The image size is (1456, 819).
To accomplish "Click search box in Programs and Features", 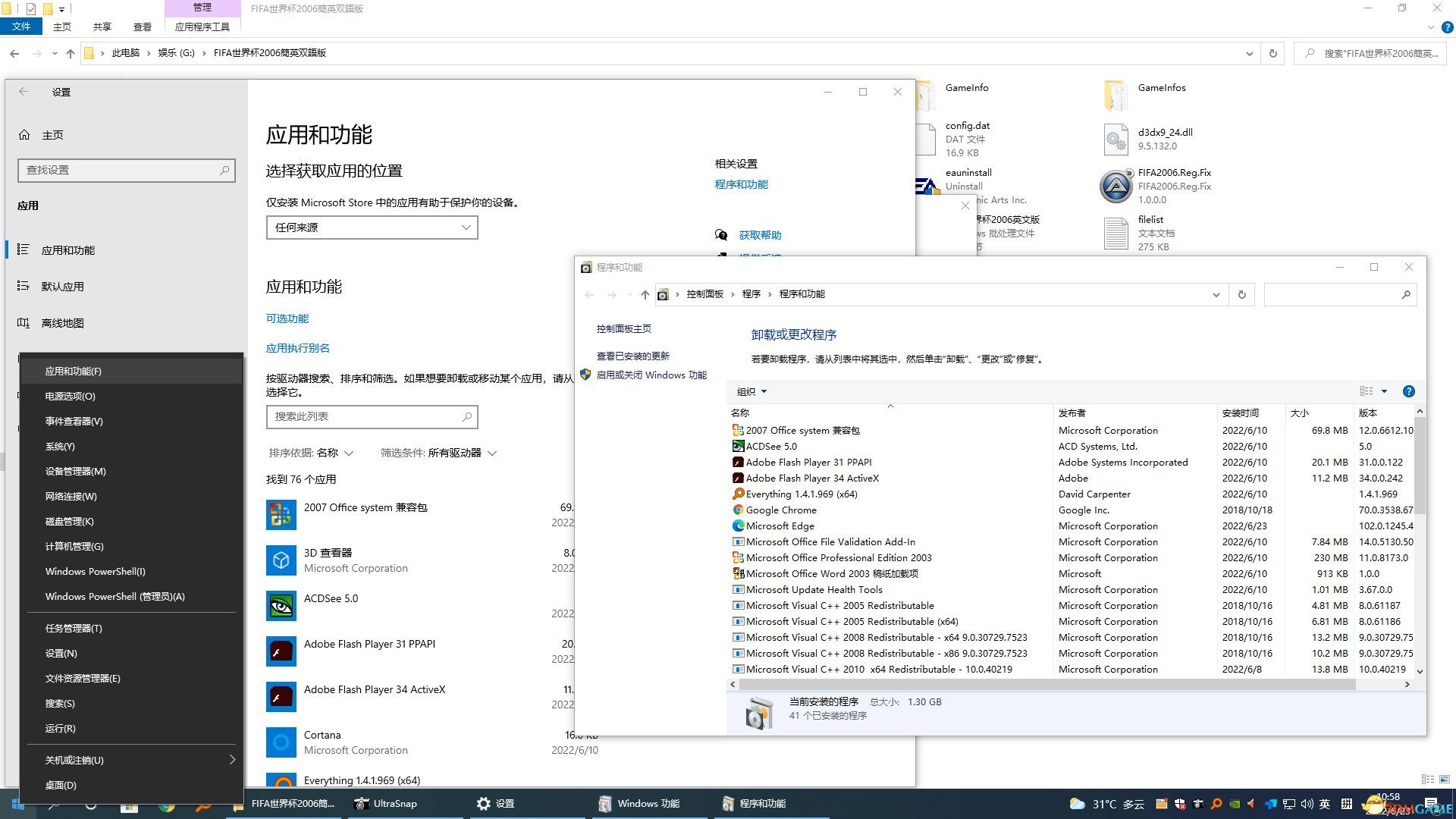I will [1339, 294].
